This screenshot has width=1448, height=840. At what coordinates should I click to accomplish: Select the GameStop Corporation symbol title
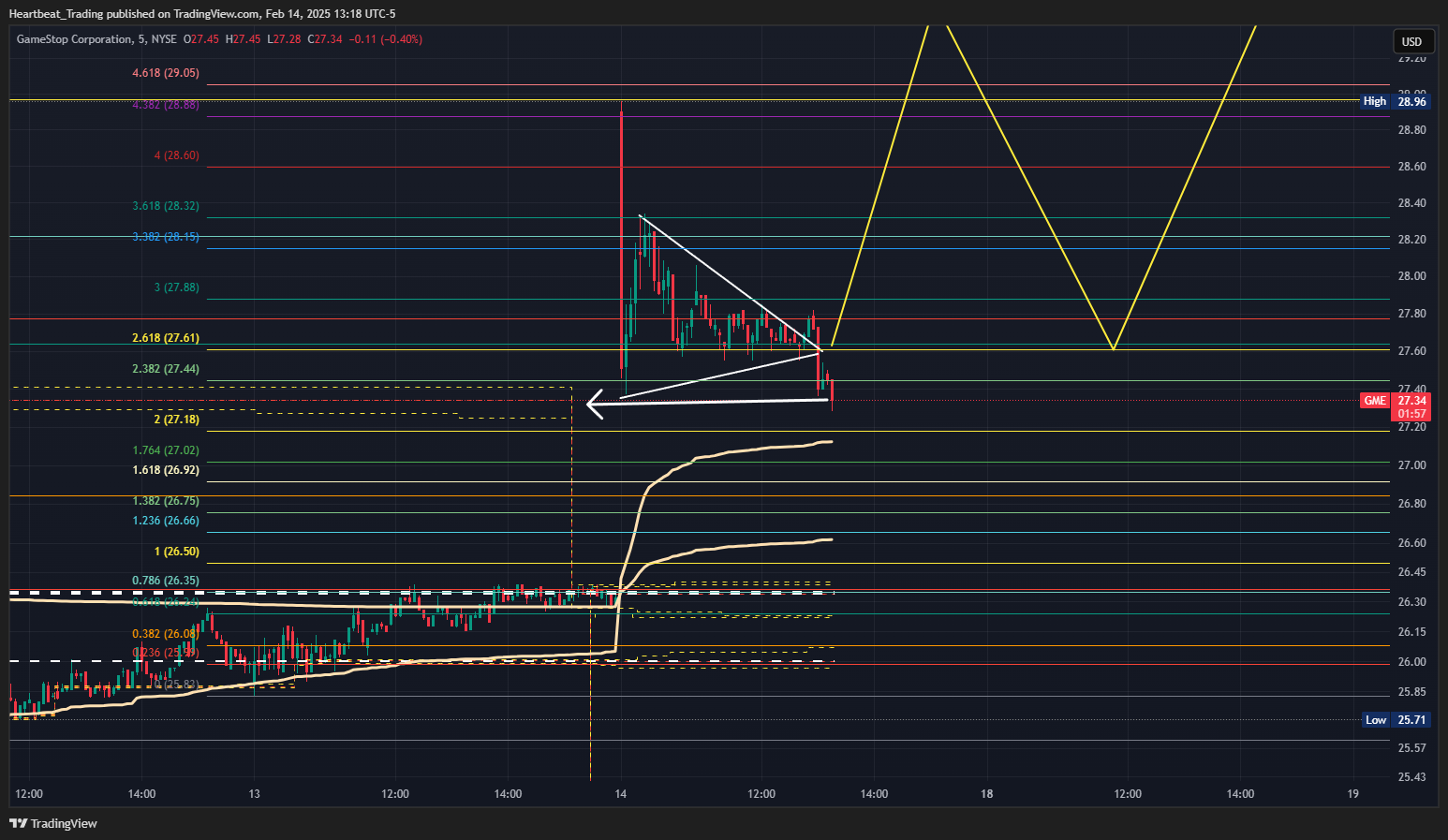[x=74, y=39]
